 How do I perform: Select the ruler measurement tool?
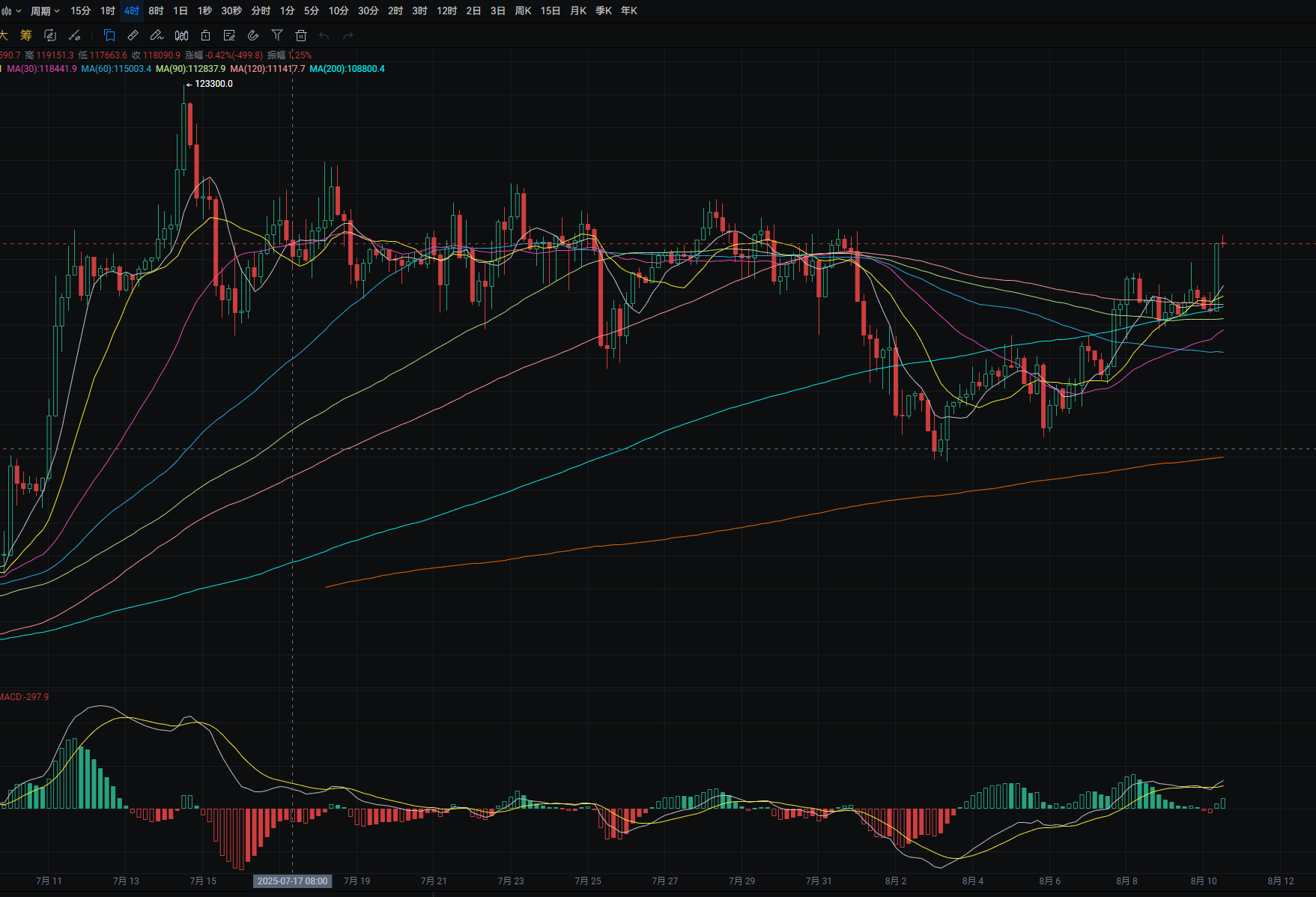[133, 35]
